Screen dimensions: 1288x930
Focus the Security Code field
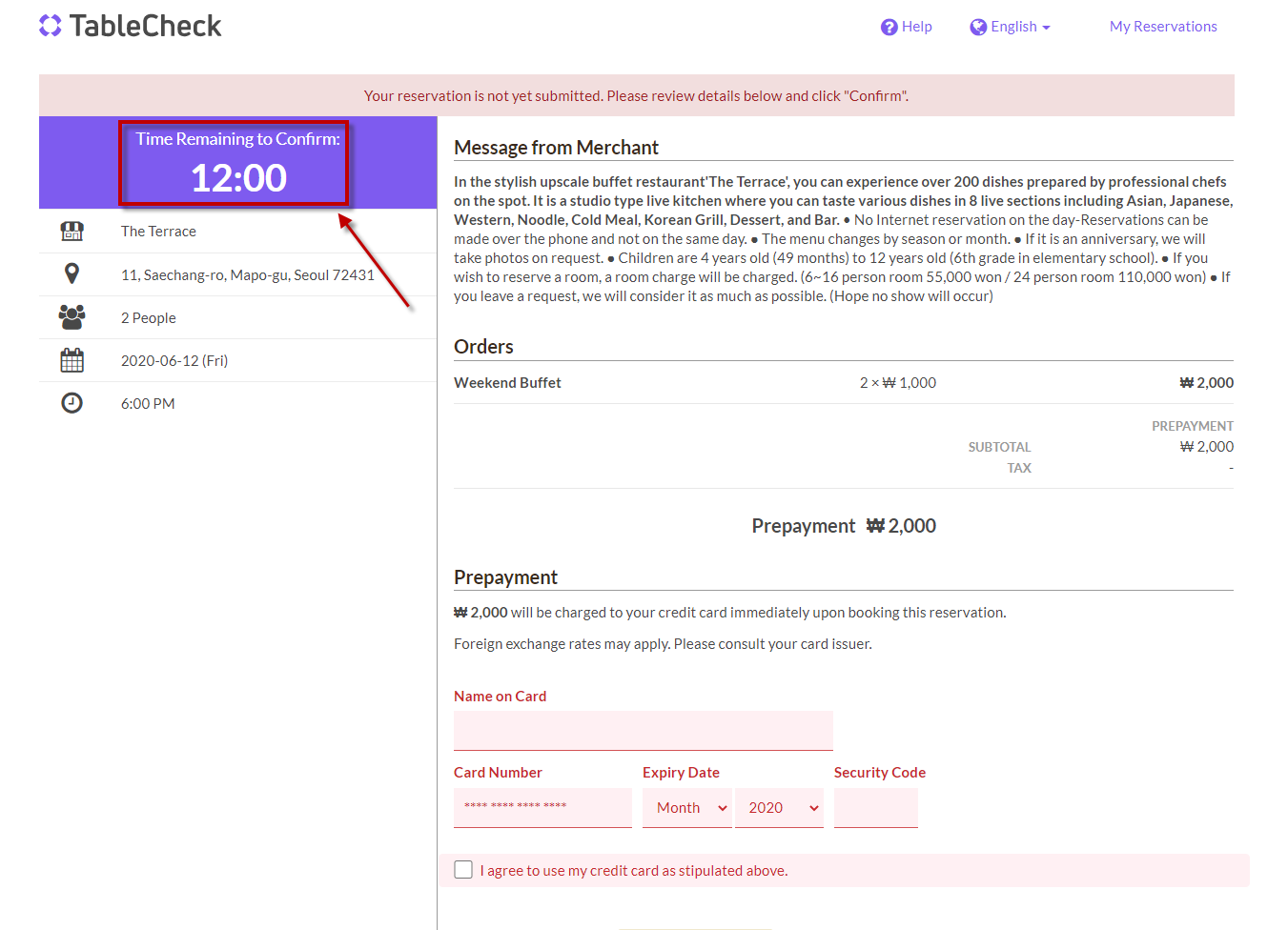point(876,808)
